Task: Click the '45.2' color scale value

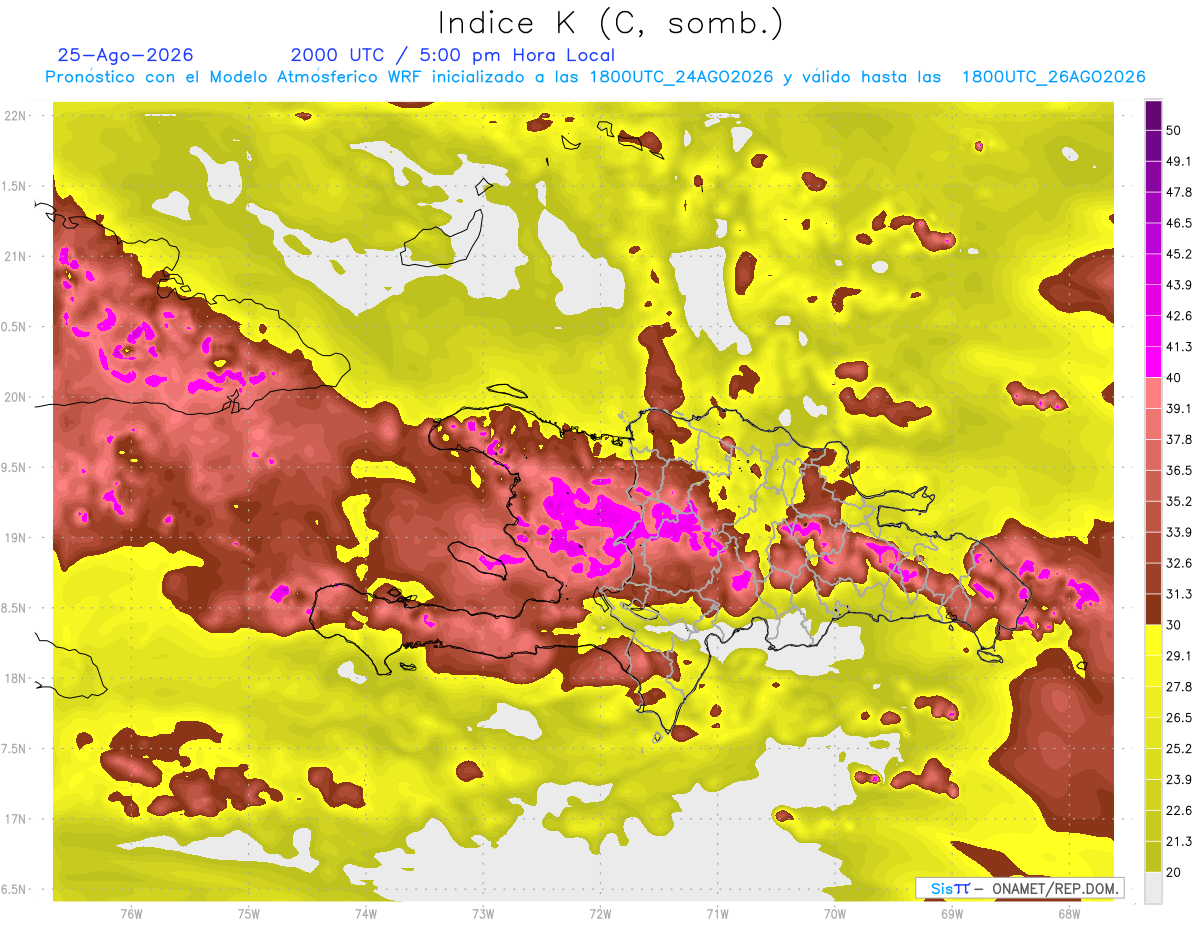Action: [x=1179, y=254]
